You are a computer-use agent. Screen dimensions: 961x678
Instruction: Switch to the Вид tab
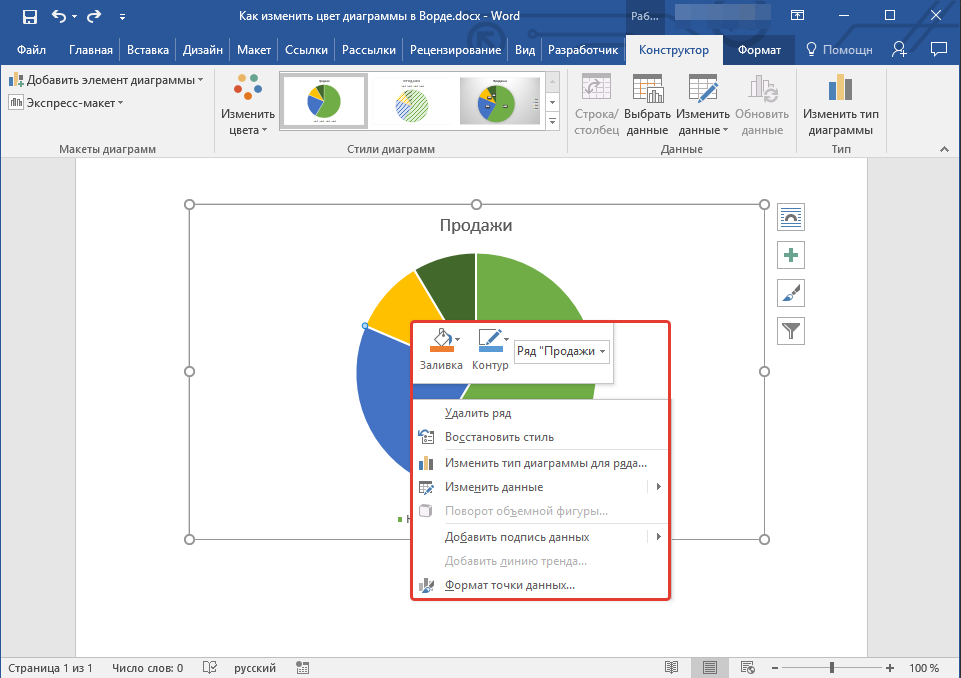(525, 50)
